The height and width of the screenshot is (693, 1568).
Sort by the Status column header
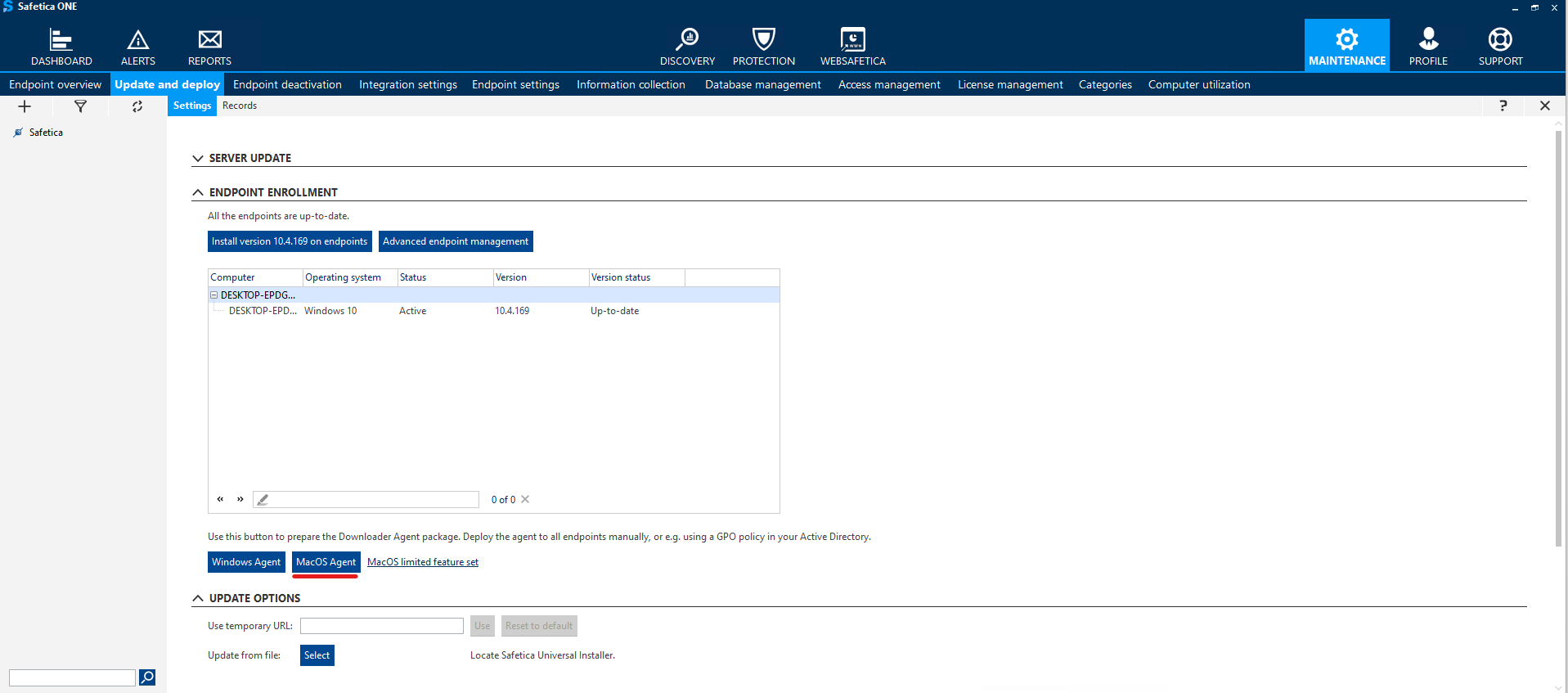pyautogui.click(x=445, y=277)
